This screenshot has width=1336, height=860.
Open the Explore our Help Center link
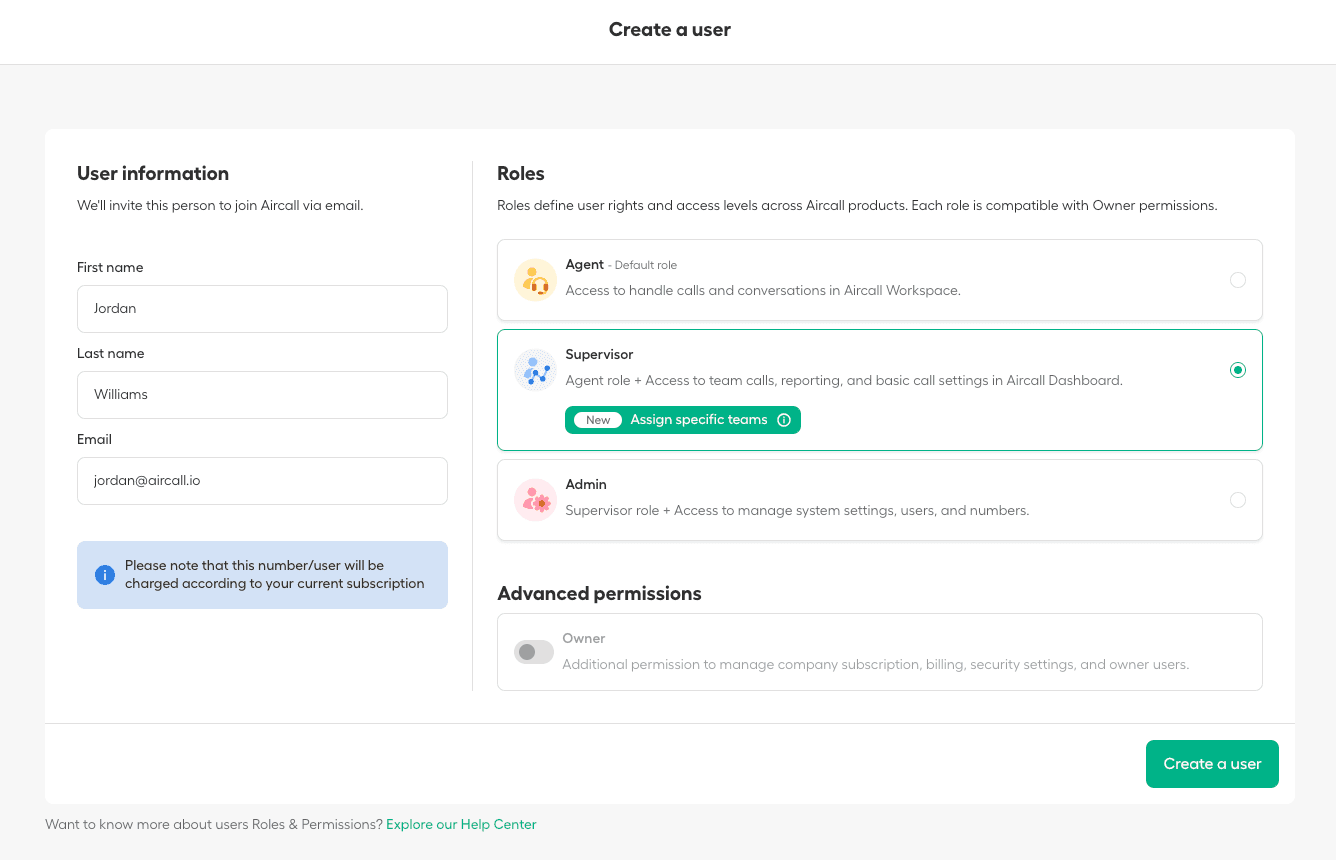pyautogui.click(x=461, y=824)
